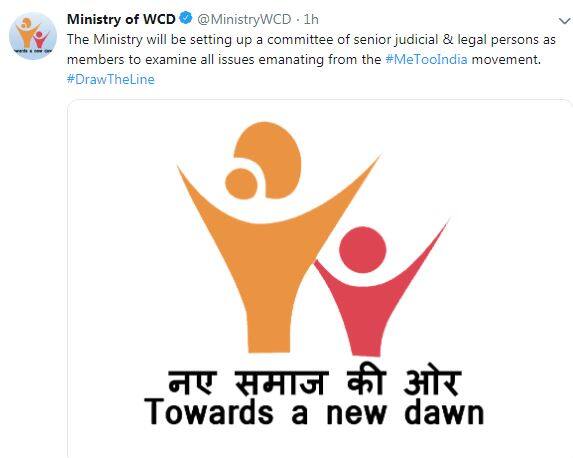Open the 1h timestamp permalink
573x458 pixels.
(311, 19)
